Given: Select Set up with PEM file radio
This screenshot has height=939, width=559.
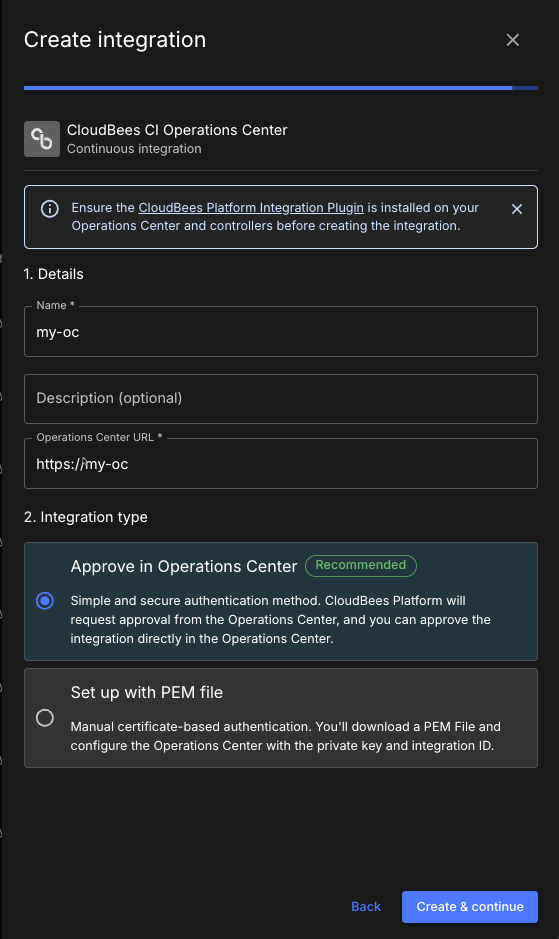Looking at the screenshot, I should click(45, 717).
